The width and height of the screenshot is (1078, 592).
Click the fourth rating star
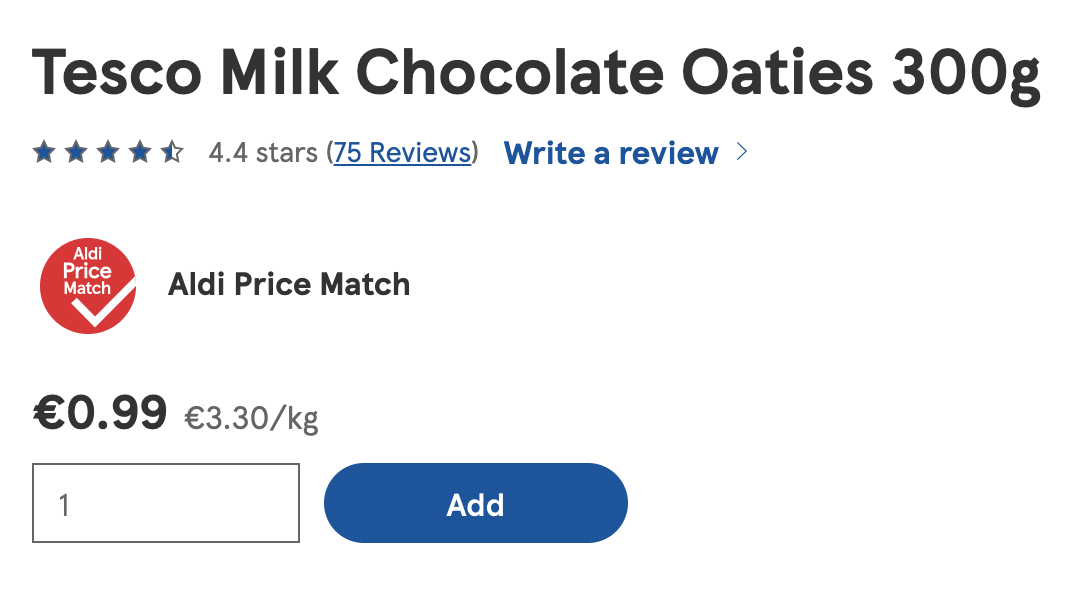(x=140, y=152)
